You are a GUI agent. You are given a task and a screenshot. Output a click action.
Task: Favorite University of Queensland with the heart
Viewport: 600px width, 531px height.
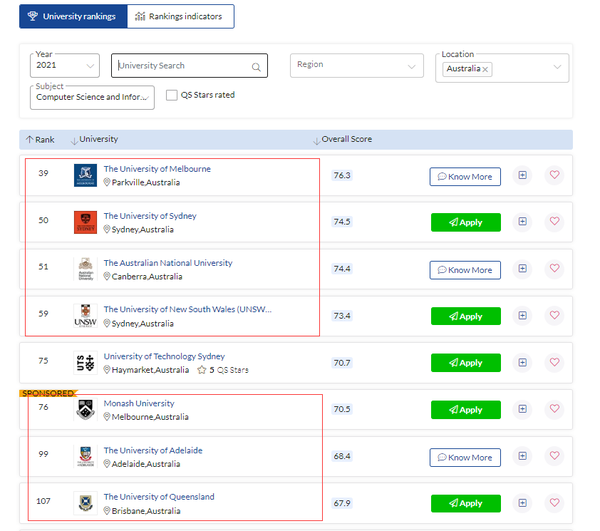coord(554,502)
